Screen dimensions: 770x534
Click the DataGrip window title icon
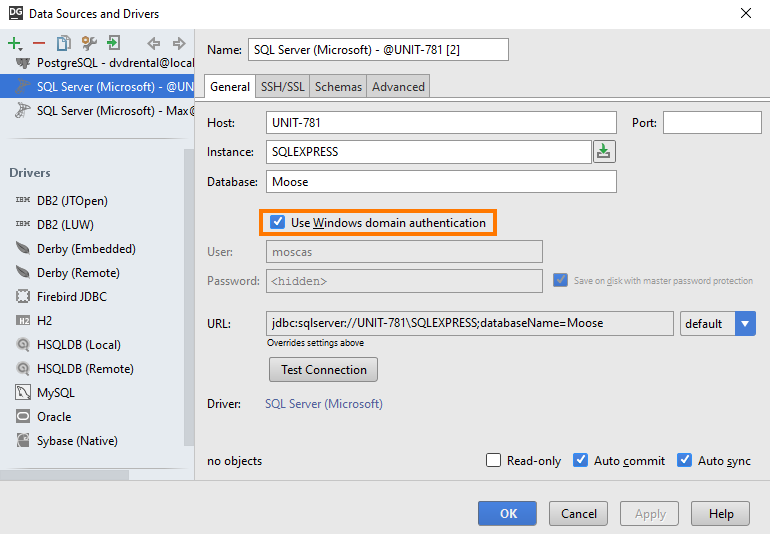coord(16,13)
